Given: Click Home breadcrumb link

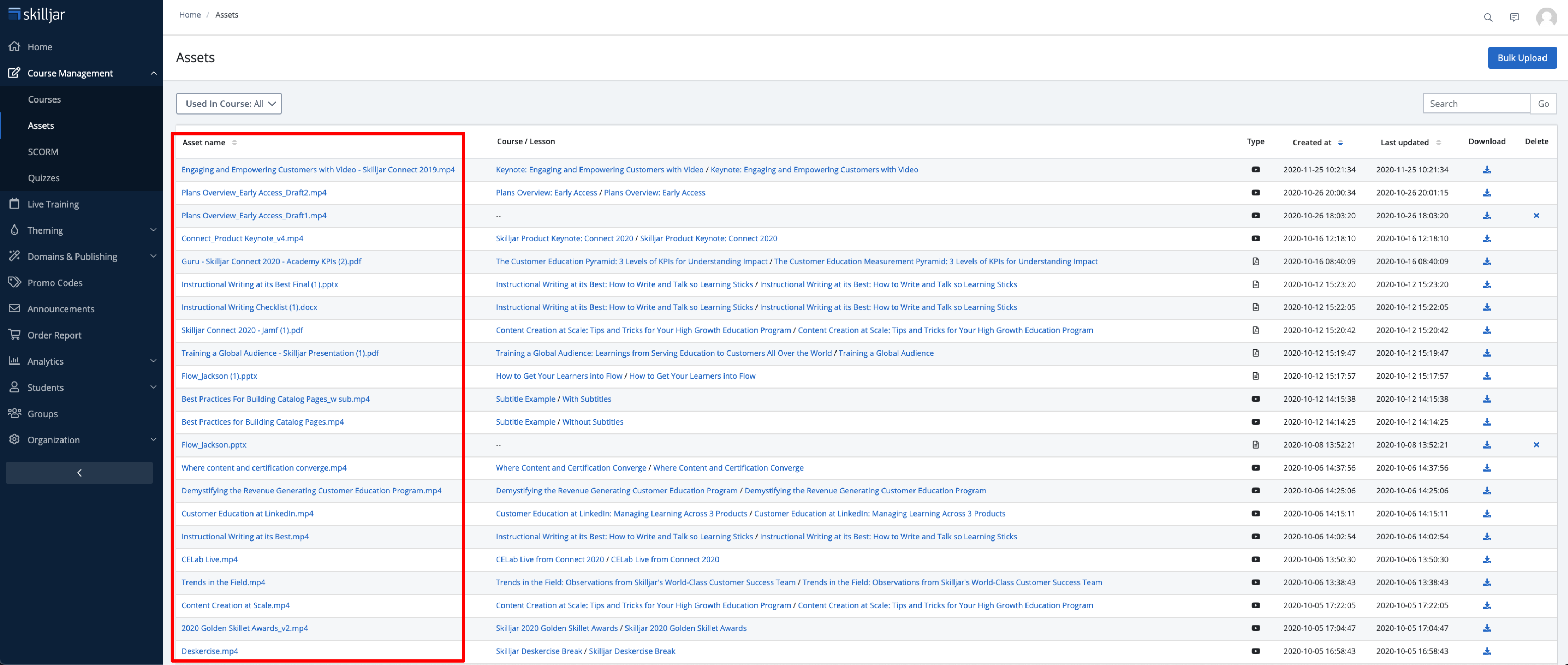Looking at the screenshot, I should (x=190, y=15).
